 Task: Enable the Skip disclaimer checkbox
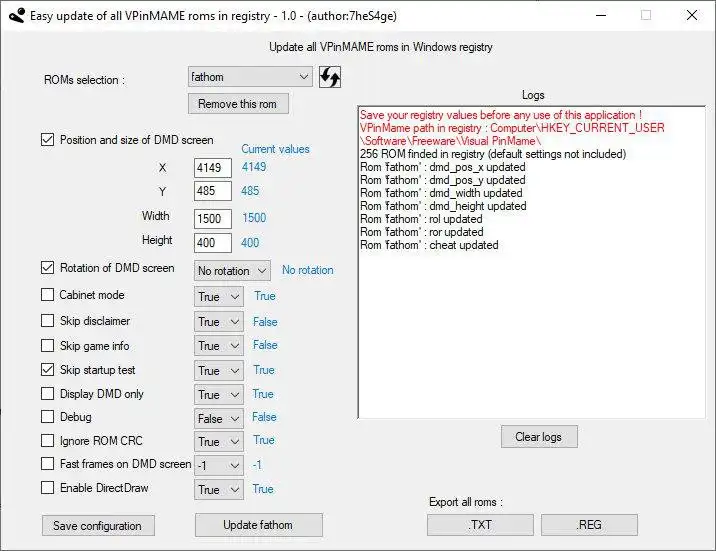(47, 321)
